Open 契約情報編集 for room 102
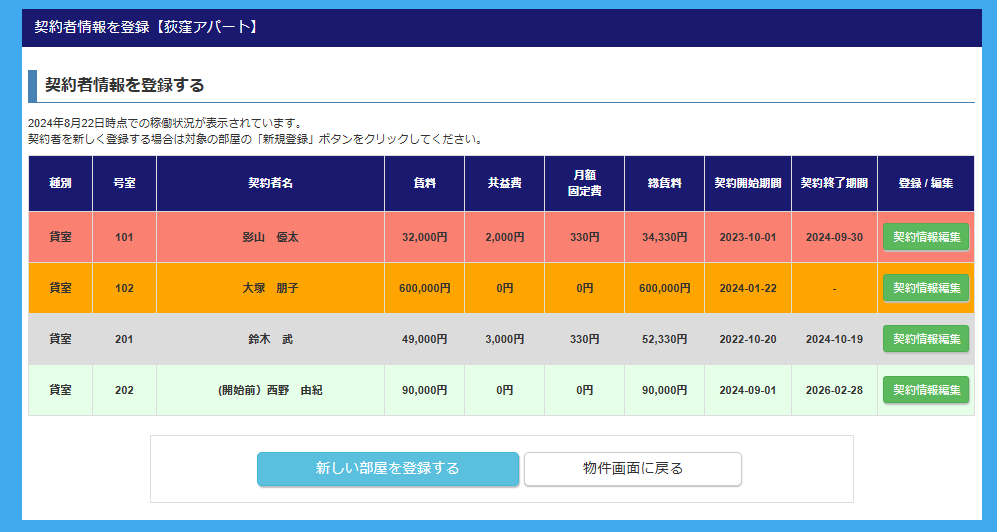The height and width of the screenshot is (532, 997). 925,288
